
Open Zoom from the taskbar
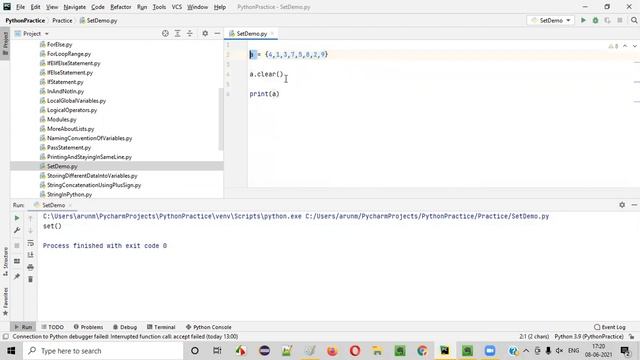[490, 351]
